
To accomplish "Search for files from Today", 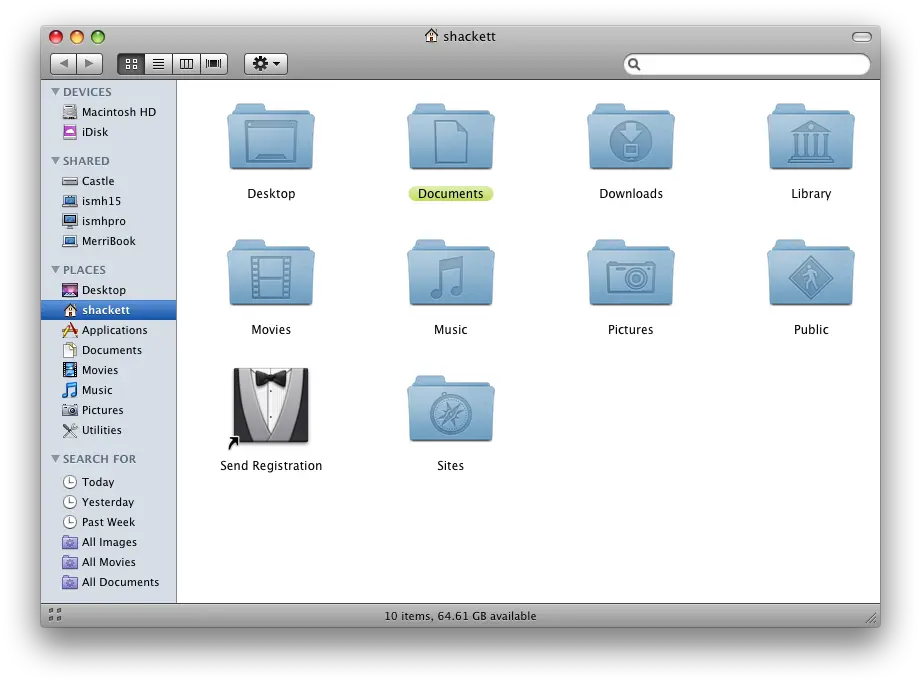I will 109,482.
